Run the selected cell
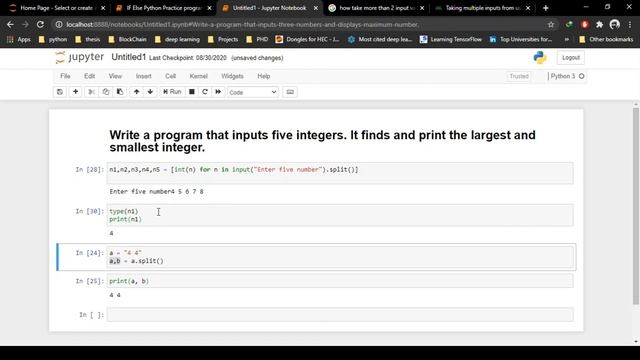640x360 pixels. pos(172,92)
